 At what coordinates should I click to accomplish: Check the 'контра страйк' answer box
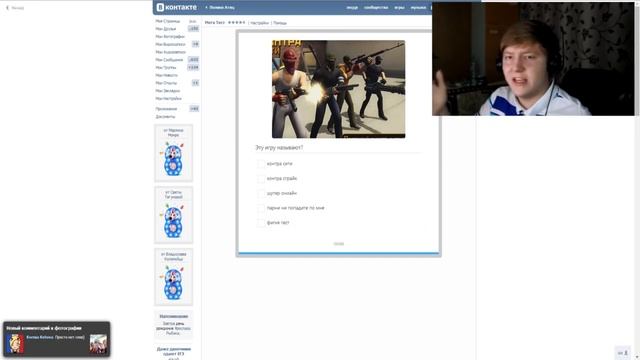click(x=261, y=178)
